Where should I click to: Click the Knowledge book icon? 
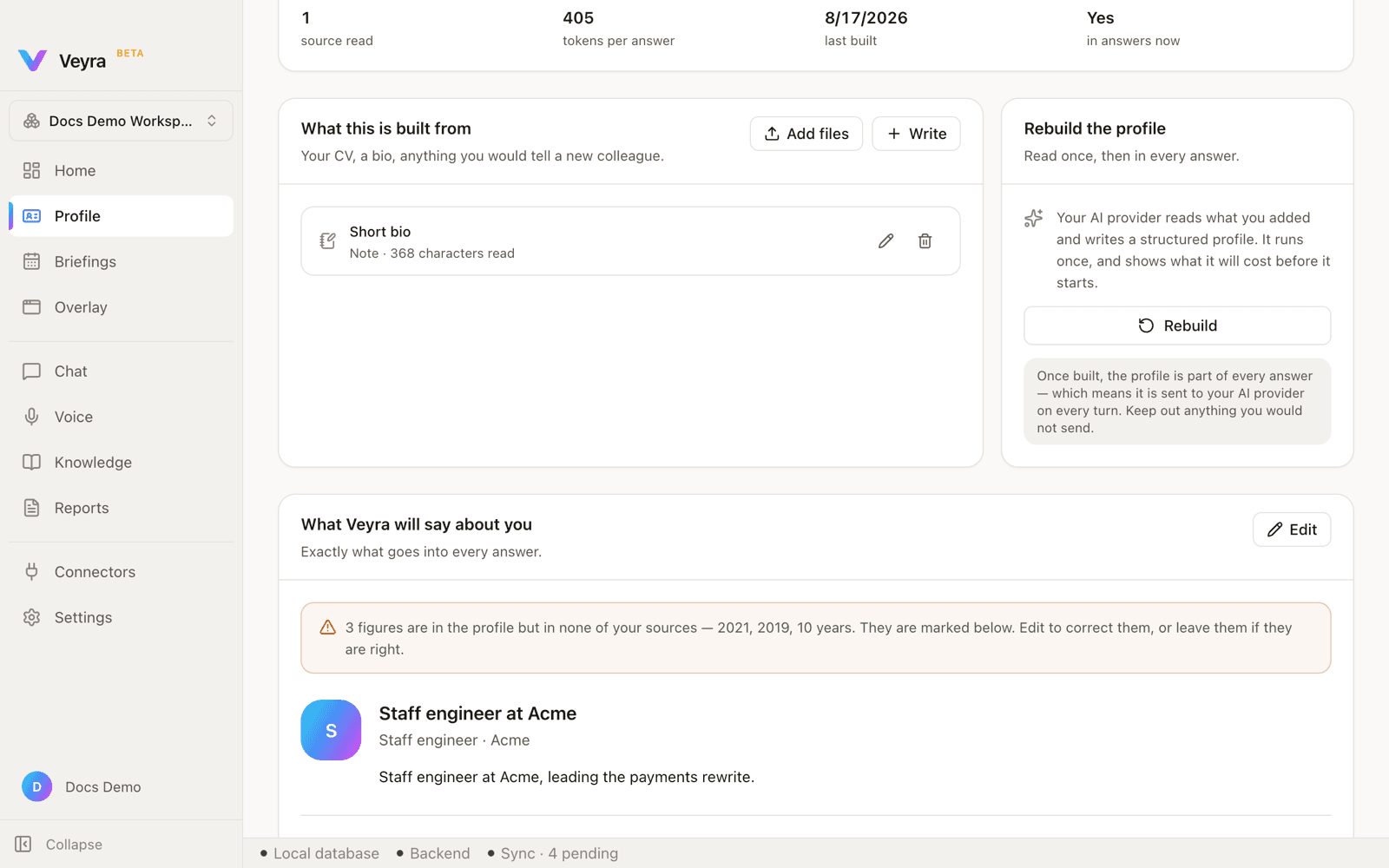click(x=32, y=463)
